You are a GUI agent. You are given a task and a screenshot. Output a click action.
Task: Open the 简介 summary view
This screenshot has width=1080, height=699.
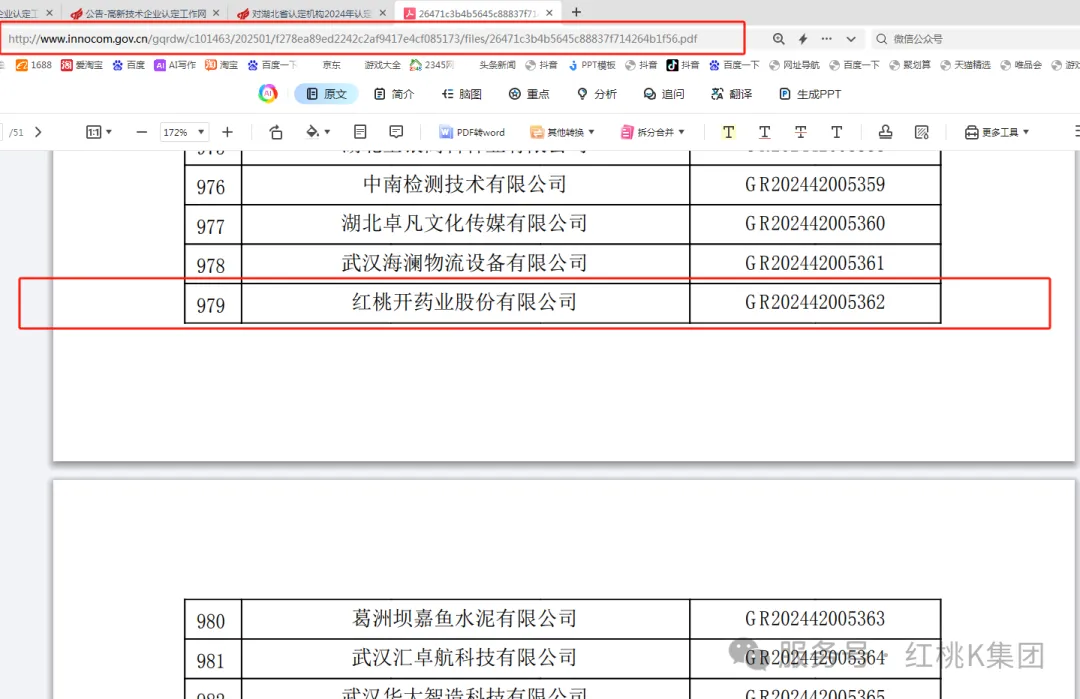(394, 94)
